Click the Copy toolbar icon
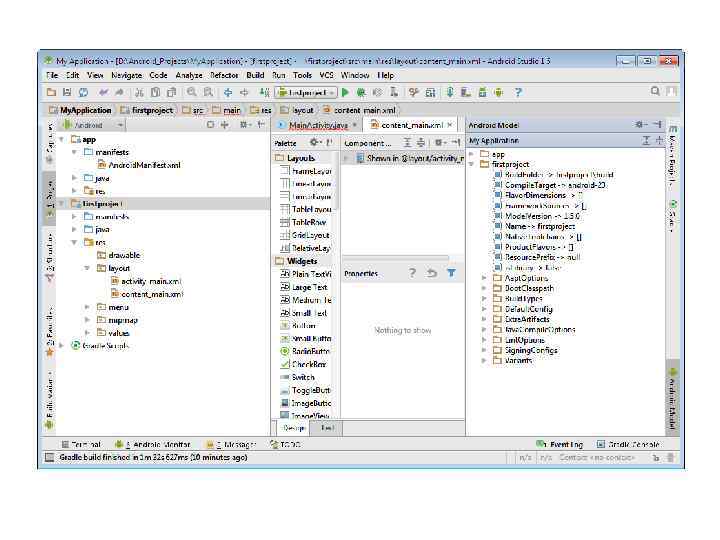 (155, 93)
